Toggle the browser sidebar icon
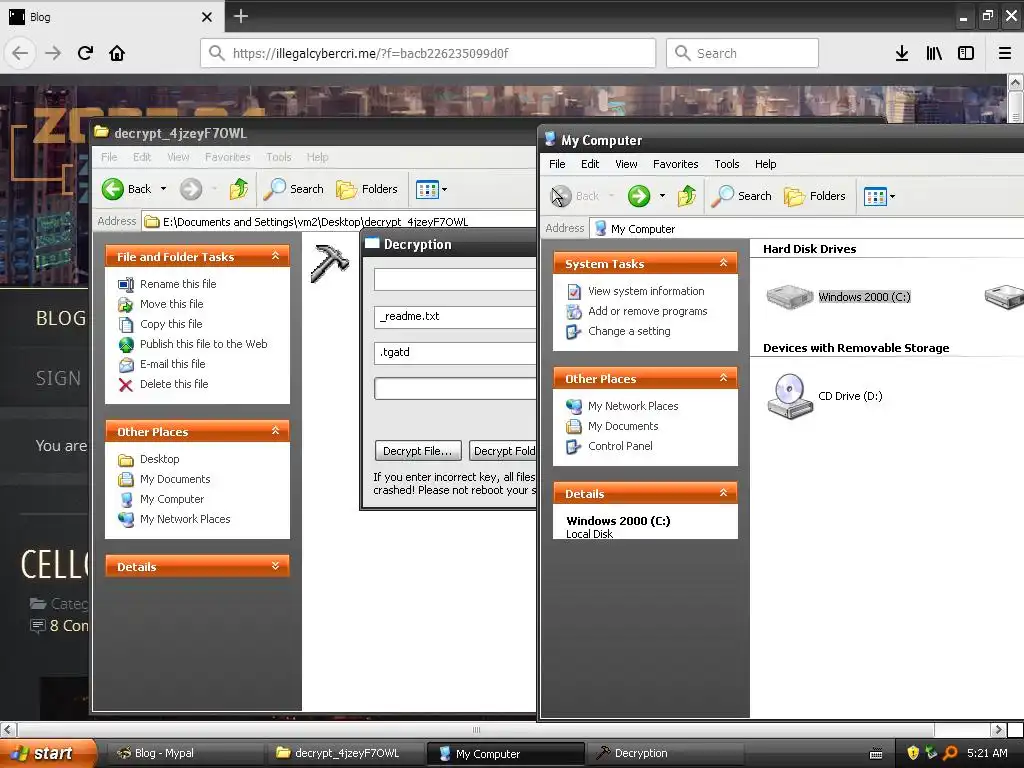Image resolution: width=1024 pixels, height=768 pixels. pos(966,53)
